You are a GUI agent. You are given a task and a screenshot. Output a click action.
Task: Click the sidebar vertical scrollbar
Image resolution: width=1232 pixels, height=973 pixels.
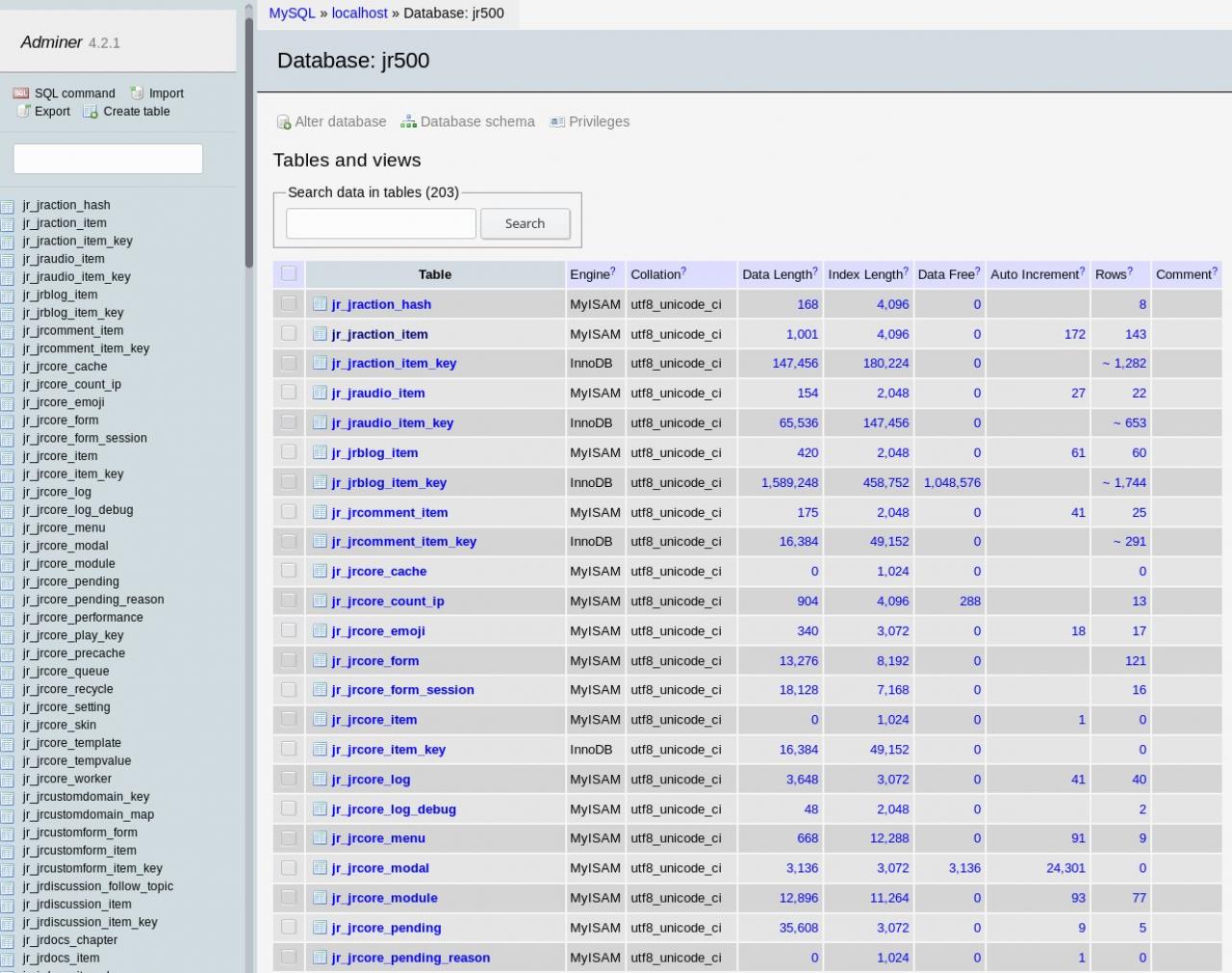click(x=249, y=144)
